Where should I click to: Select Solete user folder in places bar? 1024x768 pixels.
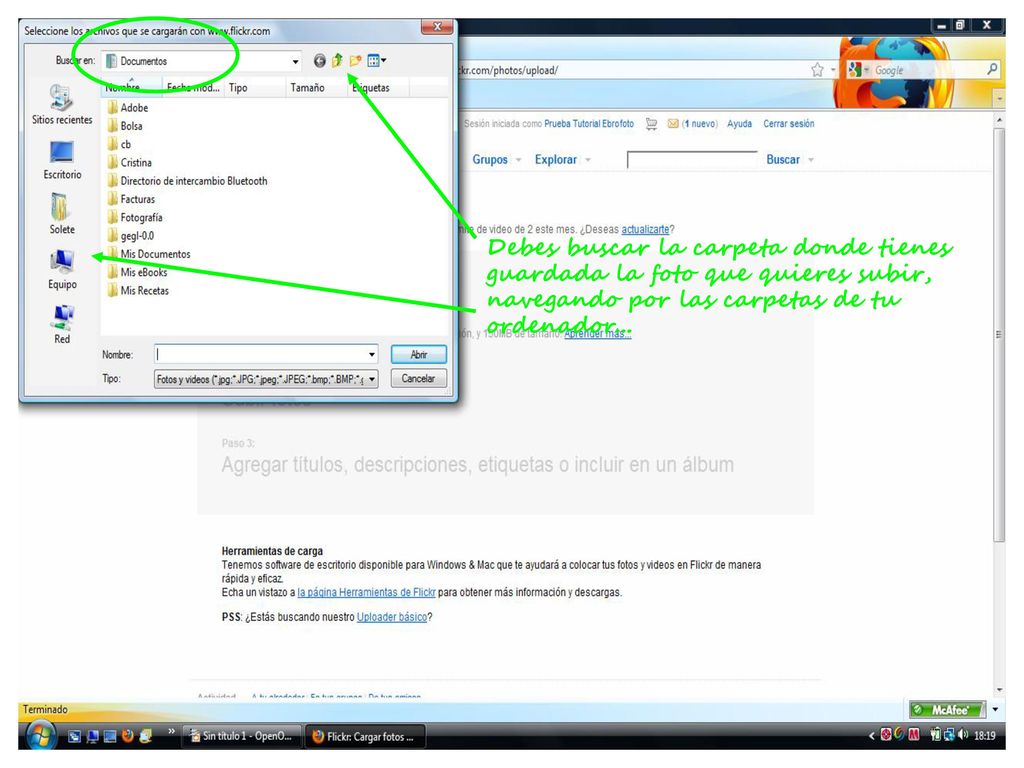62,215
